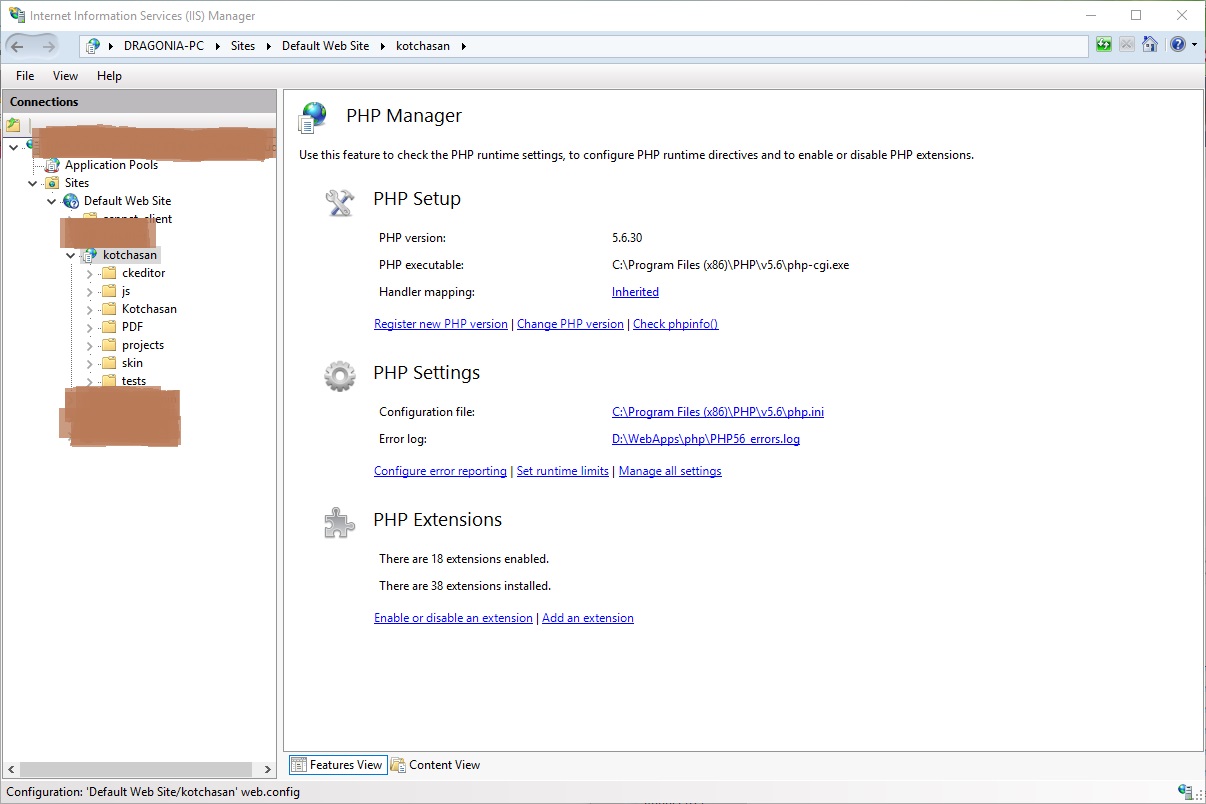Collapse the Default Web Site node
The height and width of the screenshot is (804, 1206).
52,201
